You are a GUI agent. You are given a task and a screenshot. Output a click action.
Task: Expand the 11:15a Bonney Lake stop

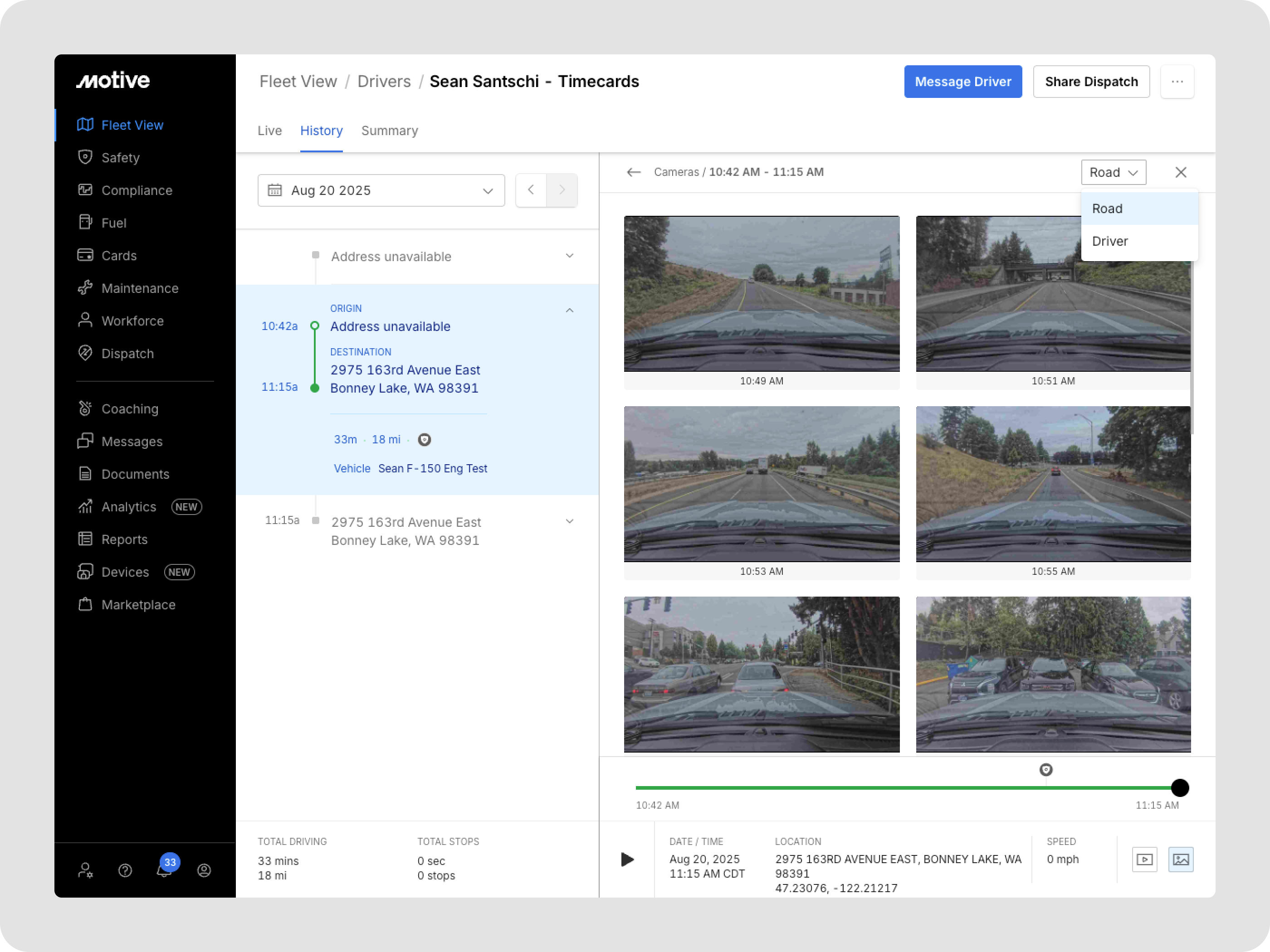(x=569, y=521)
